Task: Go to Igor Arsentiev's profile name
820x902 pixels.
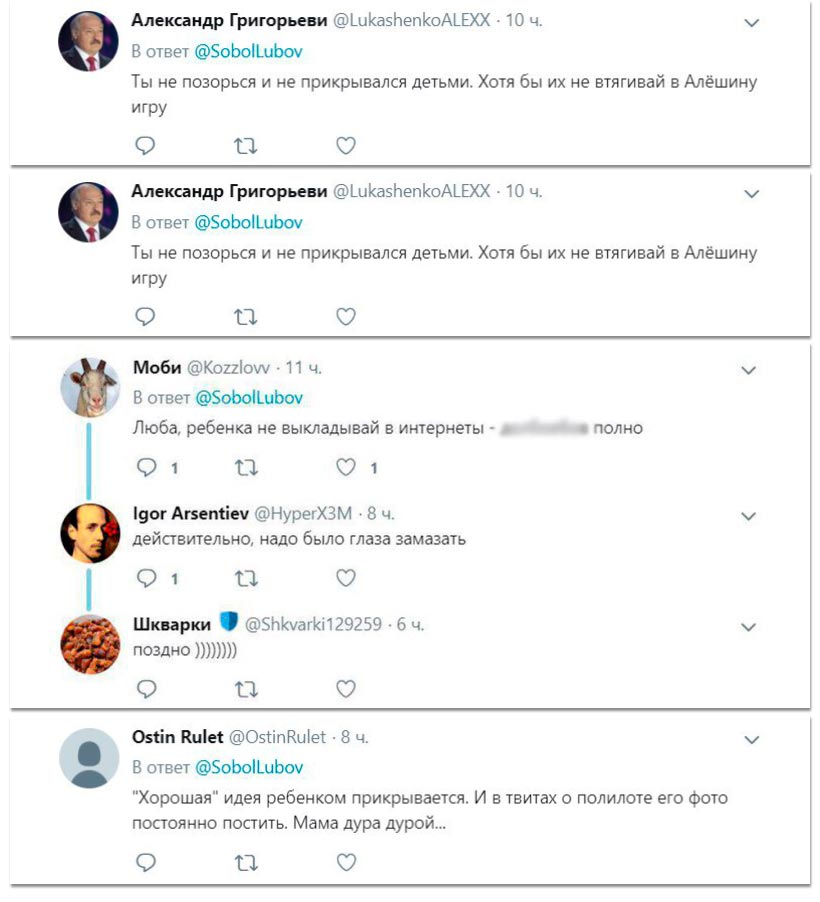Action: (190, 514)
